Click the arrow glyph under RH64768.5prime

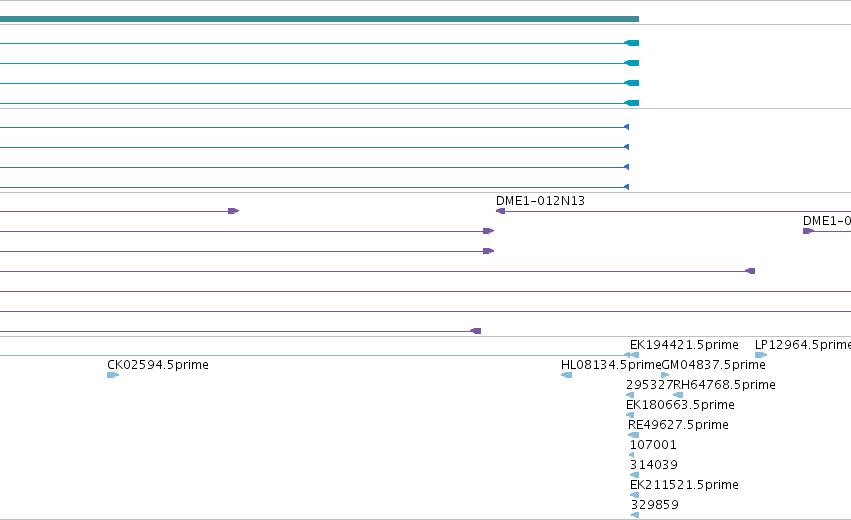(x=678, y=395)
